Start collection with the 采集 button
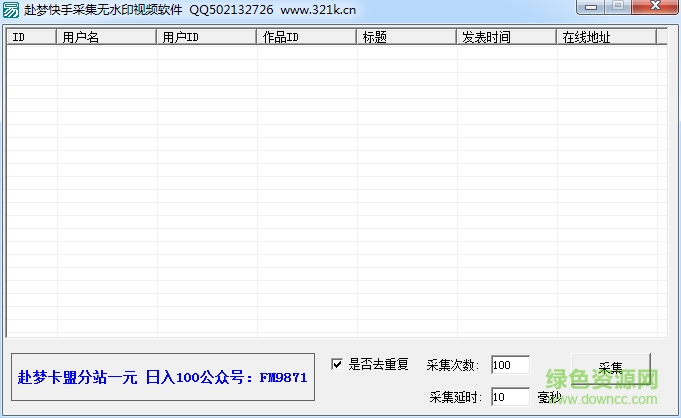Screen dimensions: 681x418 (611, 368)
